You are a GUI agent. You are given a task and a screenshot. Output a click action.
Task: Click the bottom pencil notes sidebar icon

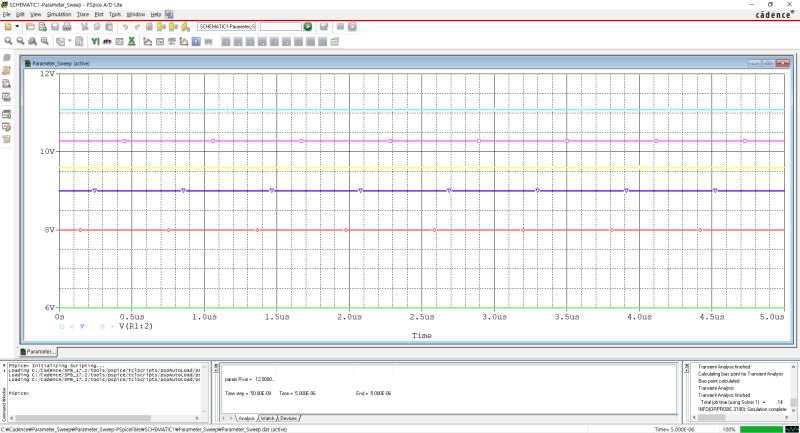click(7, 139)
